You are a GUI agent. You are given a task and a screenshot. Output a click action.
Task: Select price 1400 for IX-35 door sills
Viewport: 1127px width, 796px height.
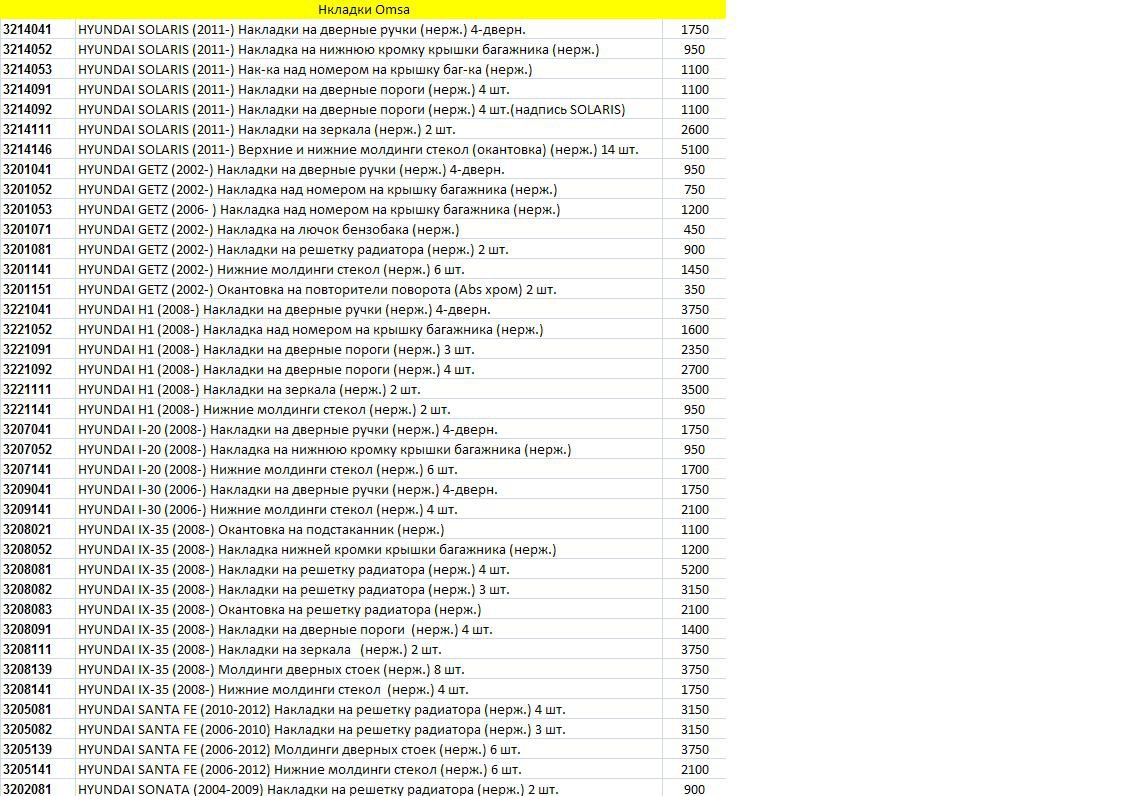(x=694, y=630)
